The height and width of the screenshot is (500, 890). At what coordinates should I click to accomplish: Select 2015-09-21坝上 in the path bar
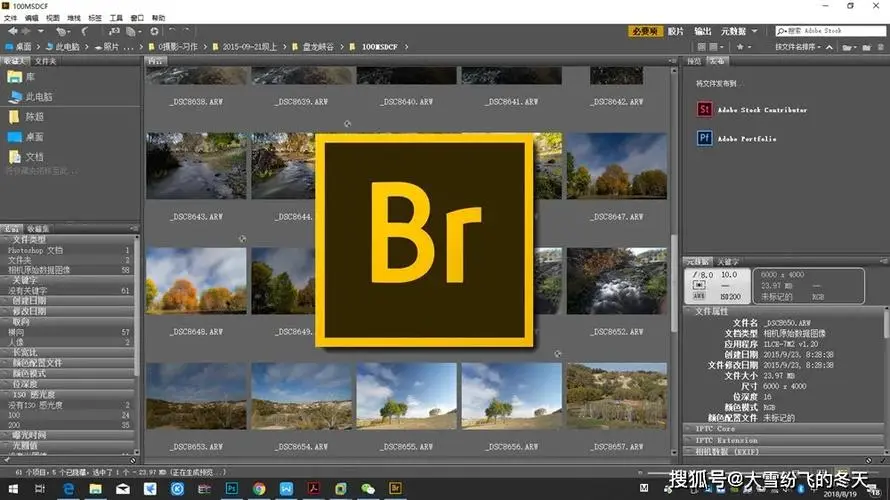(x=250, y=47)
